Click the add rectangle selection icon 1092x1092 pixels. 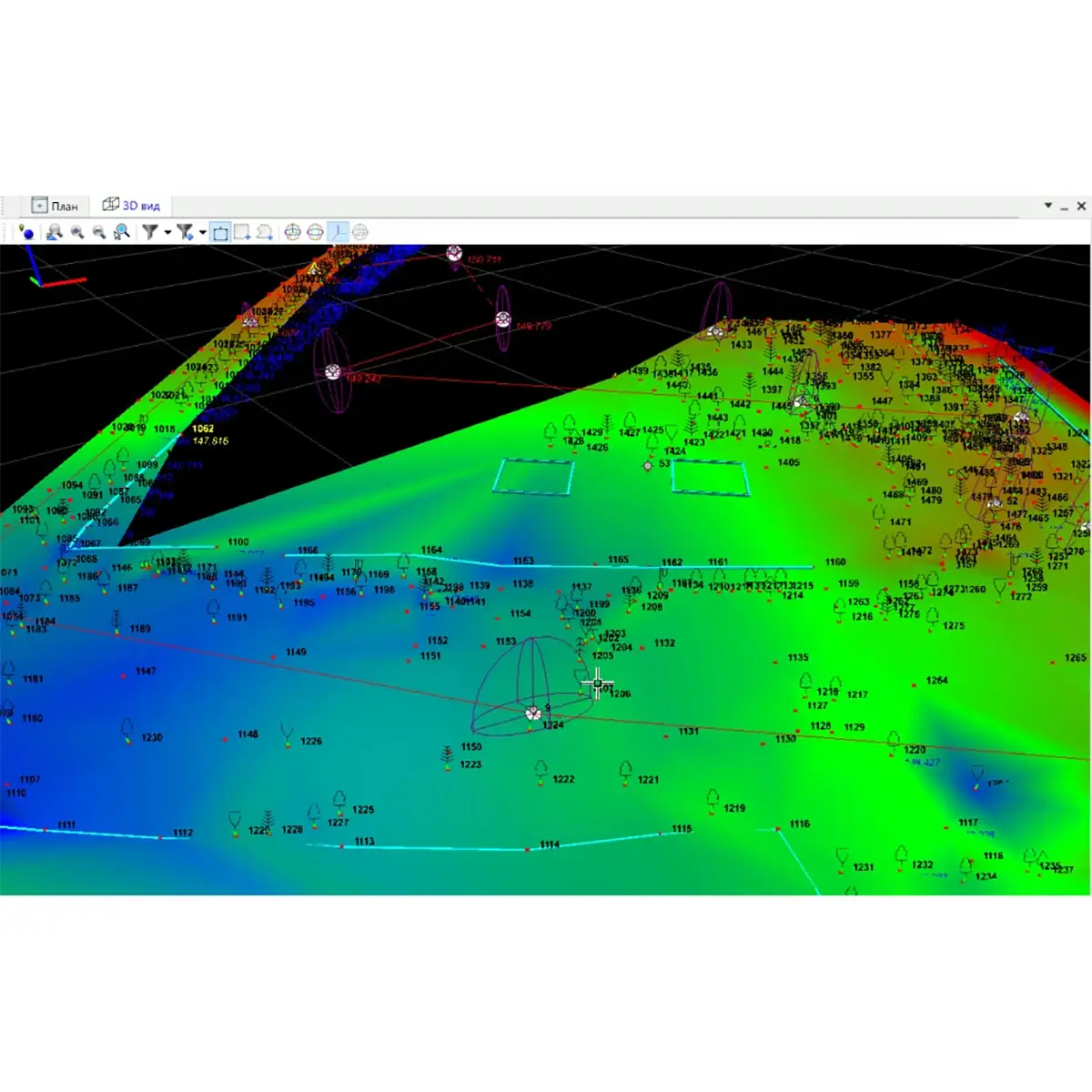(242, 233)
